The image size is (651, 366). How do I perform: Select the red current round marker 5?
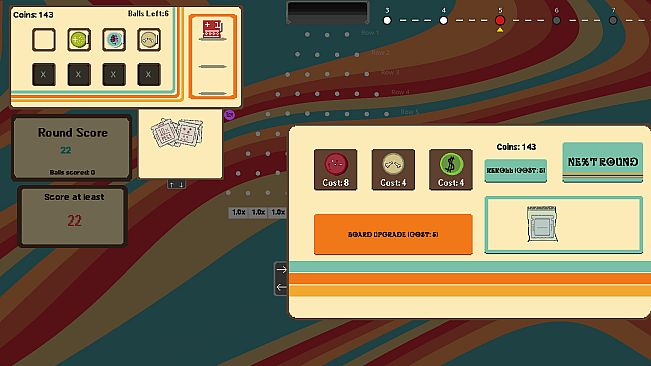point(500,20)
